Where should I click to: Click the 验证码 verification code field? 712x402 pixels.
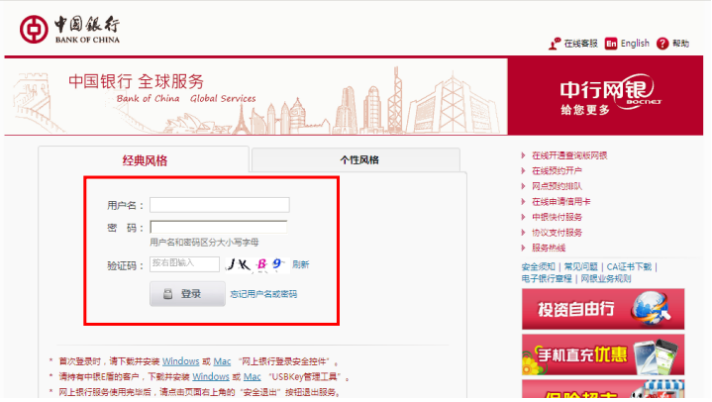pyautogui.click(x=184, y=264)
